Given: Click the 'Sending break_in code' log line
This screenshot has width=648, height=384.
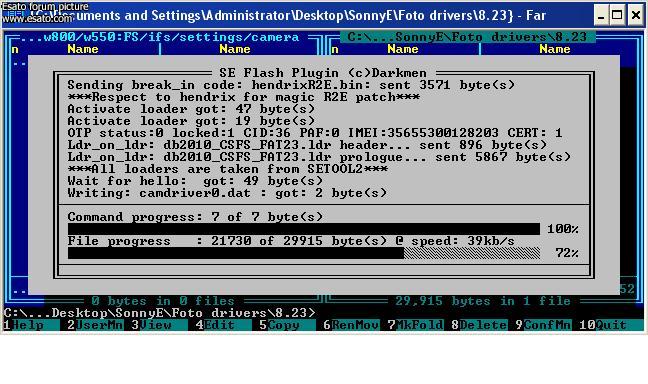Looking at the screenshot, I should click(x=291, y=85).
